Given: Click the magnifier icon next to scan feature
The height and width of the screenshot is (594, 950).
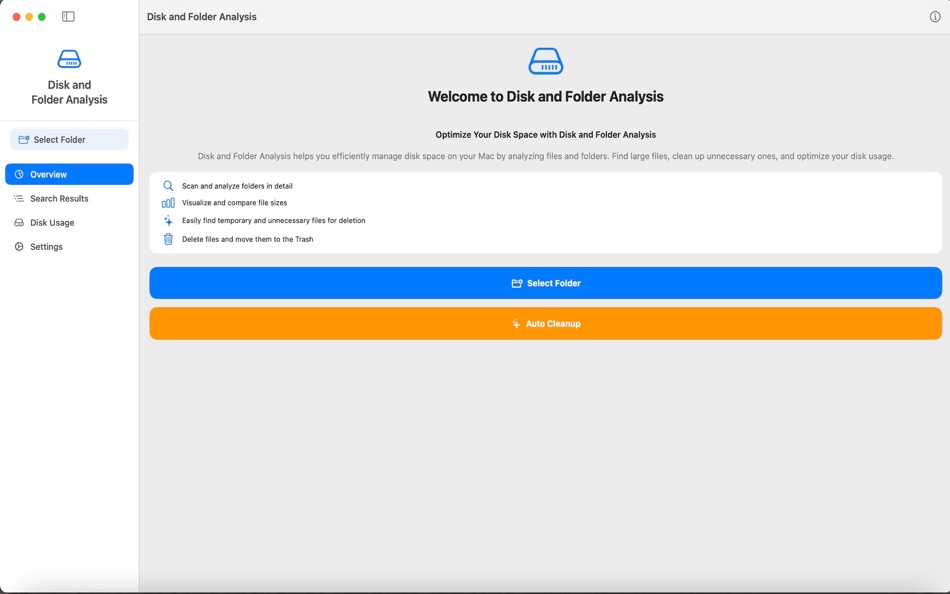Looking at the screenshot, I should (167, 185).
